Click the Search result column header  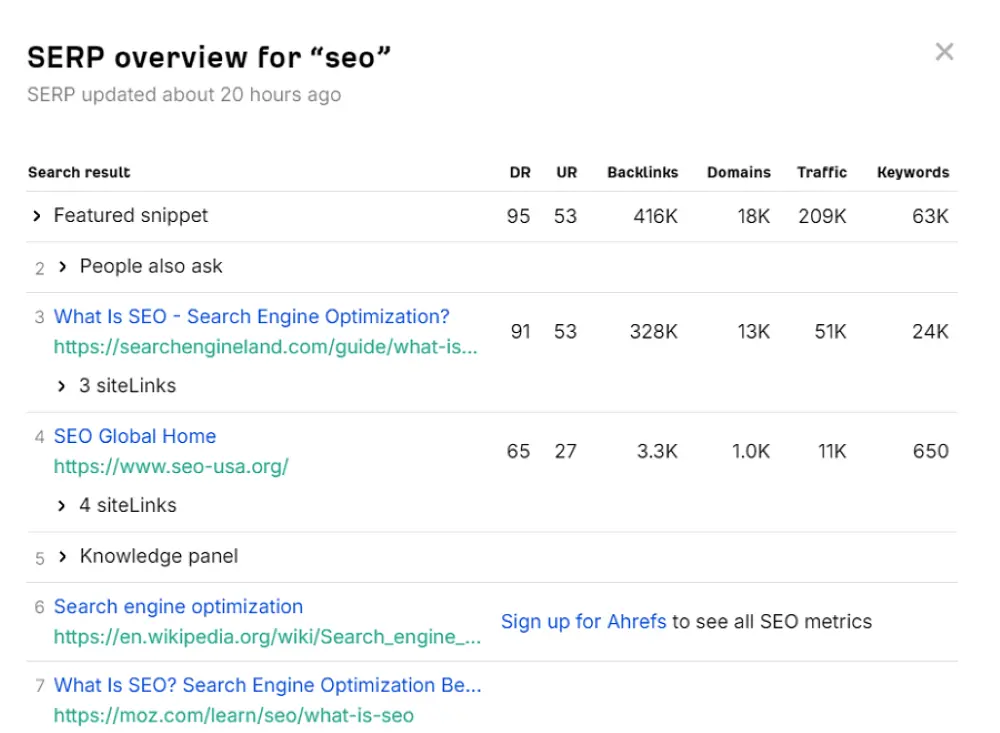[79, 172]
